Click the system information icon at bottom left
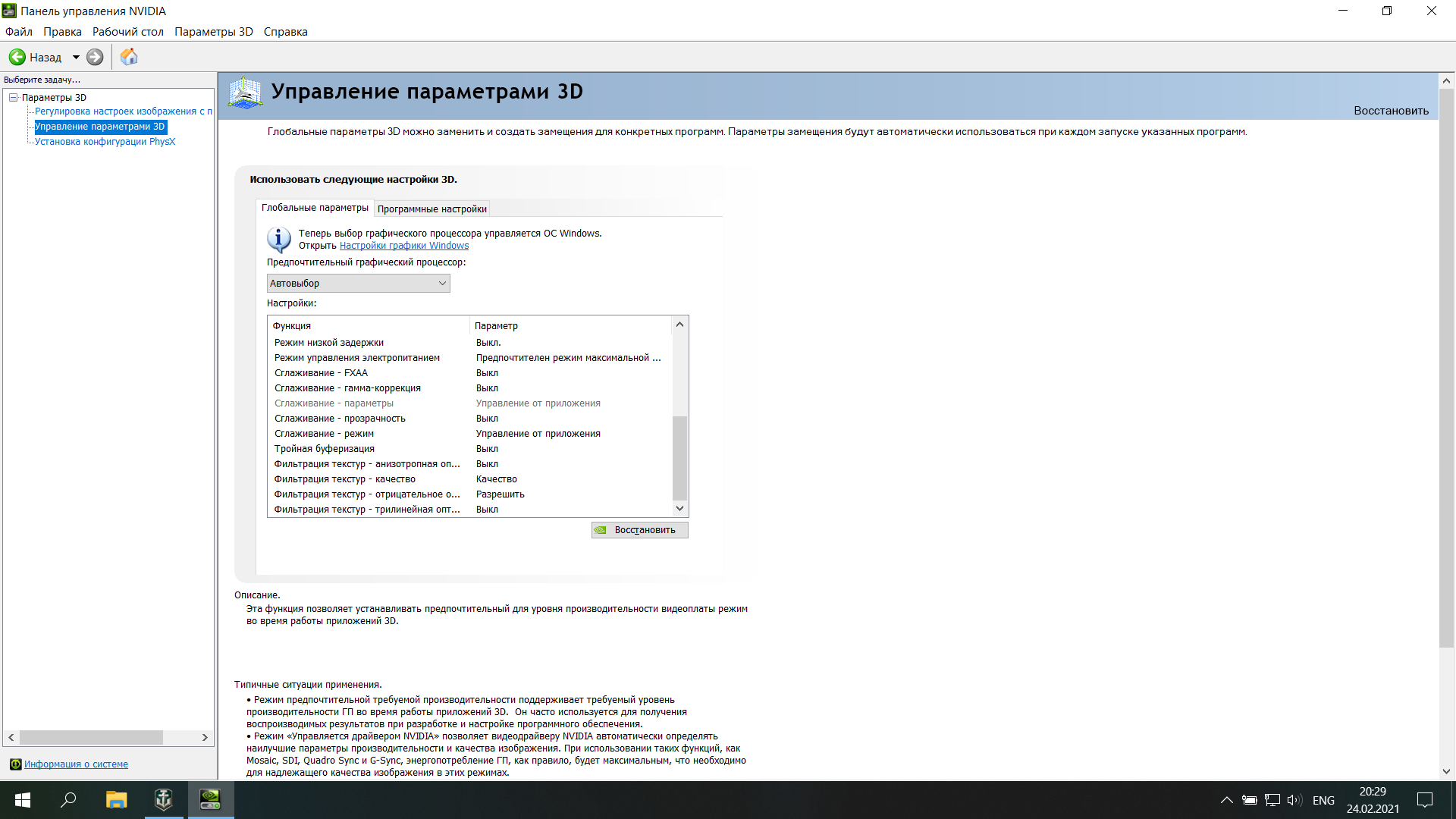Image resolution: width=1456 pixels, height=819 pixels. point(15,764)
